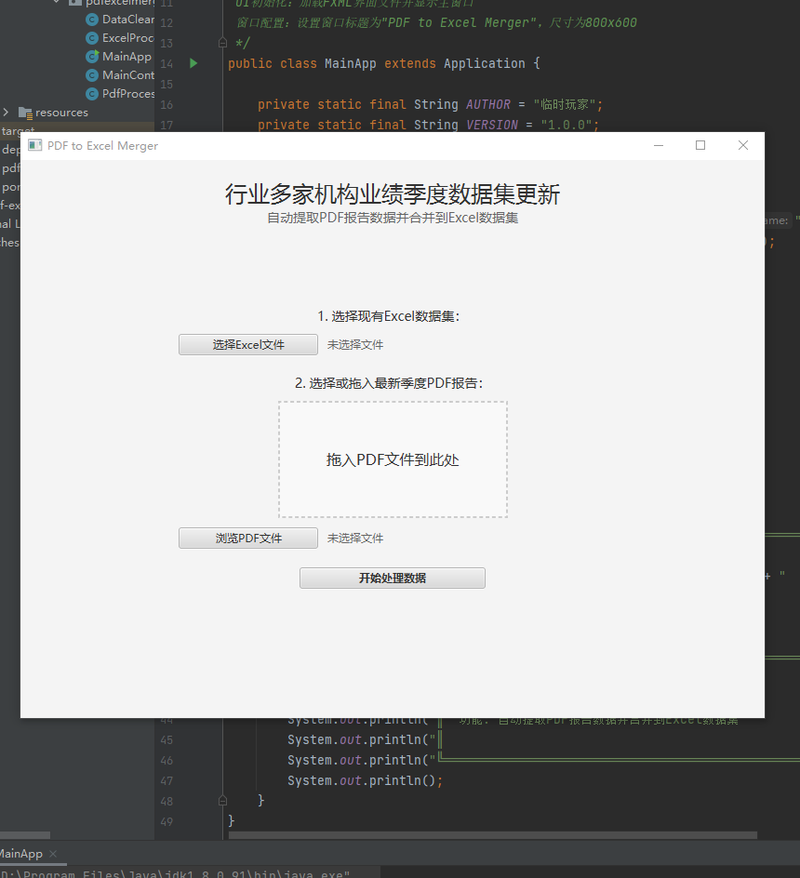The height and width of the screenshot is (878, 800).
Task: Click the 开始处理数据 button
Action: coord(392,578)
